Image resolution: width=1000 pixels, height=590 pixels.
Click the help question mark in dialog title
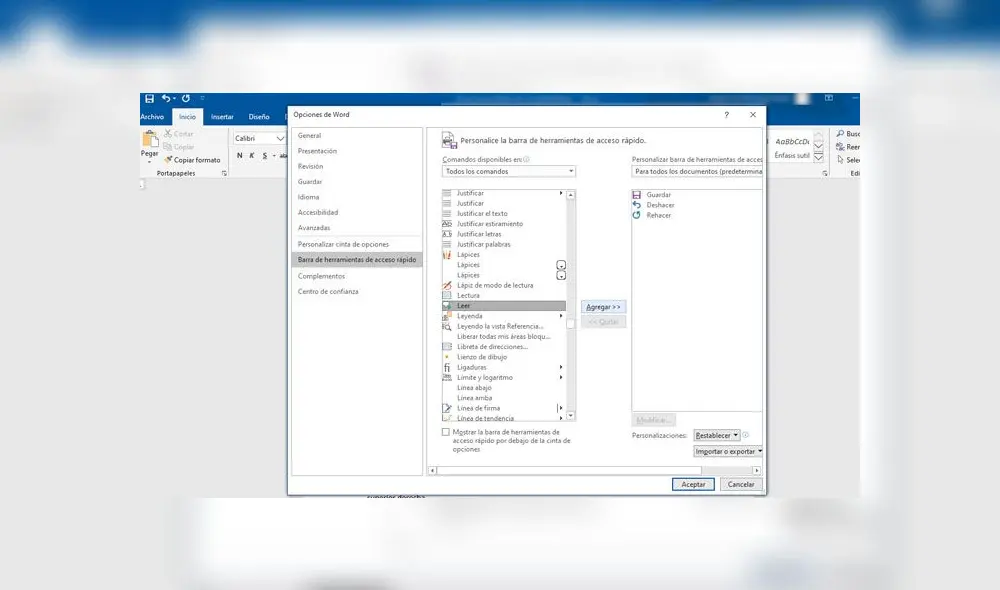click(726, 115)
